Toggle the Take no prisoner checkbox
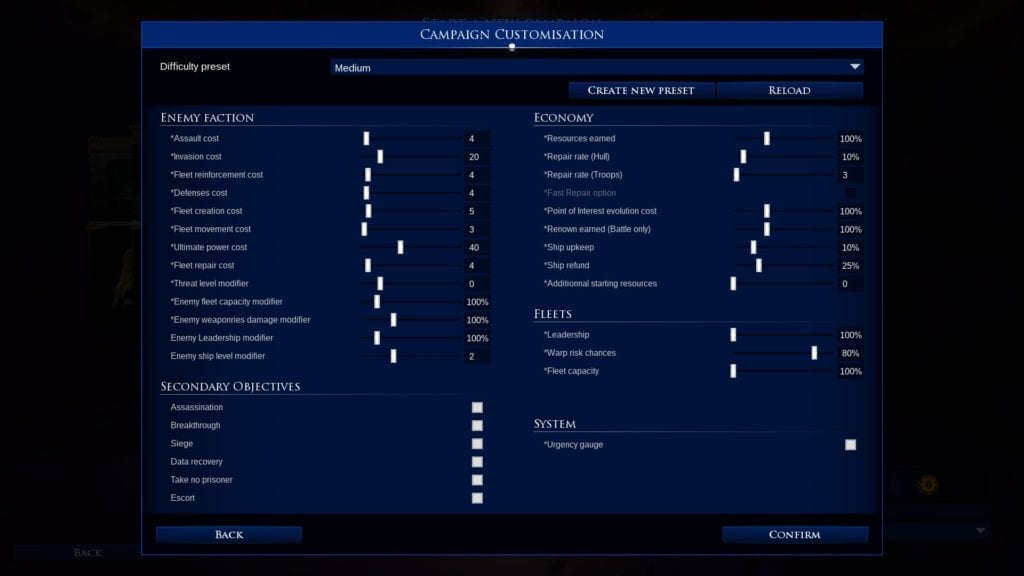The image size is (1024, 576). pos(477,479)
